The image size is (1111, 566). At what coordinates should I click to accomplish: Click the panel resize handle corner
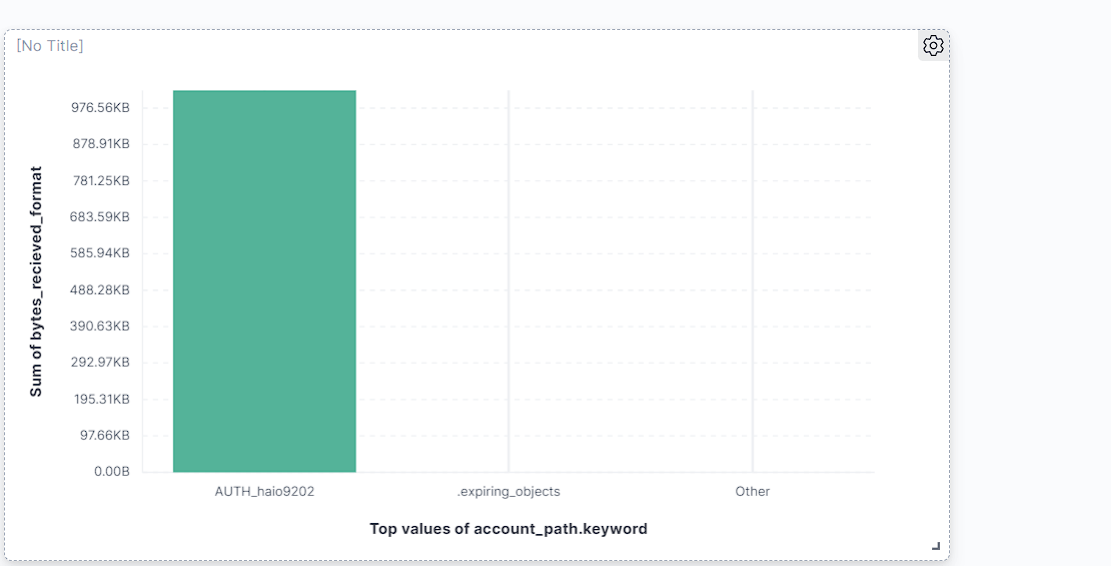[x=936, y=546]
